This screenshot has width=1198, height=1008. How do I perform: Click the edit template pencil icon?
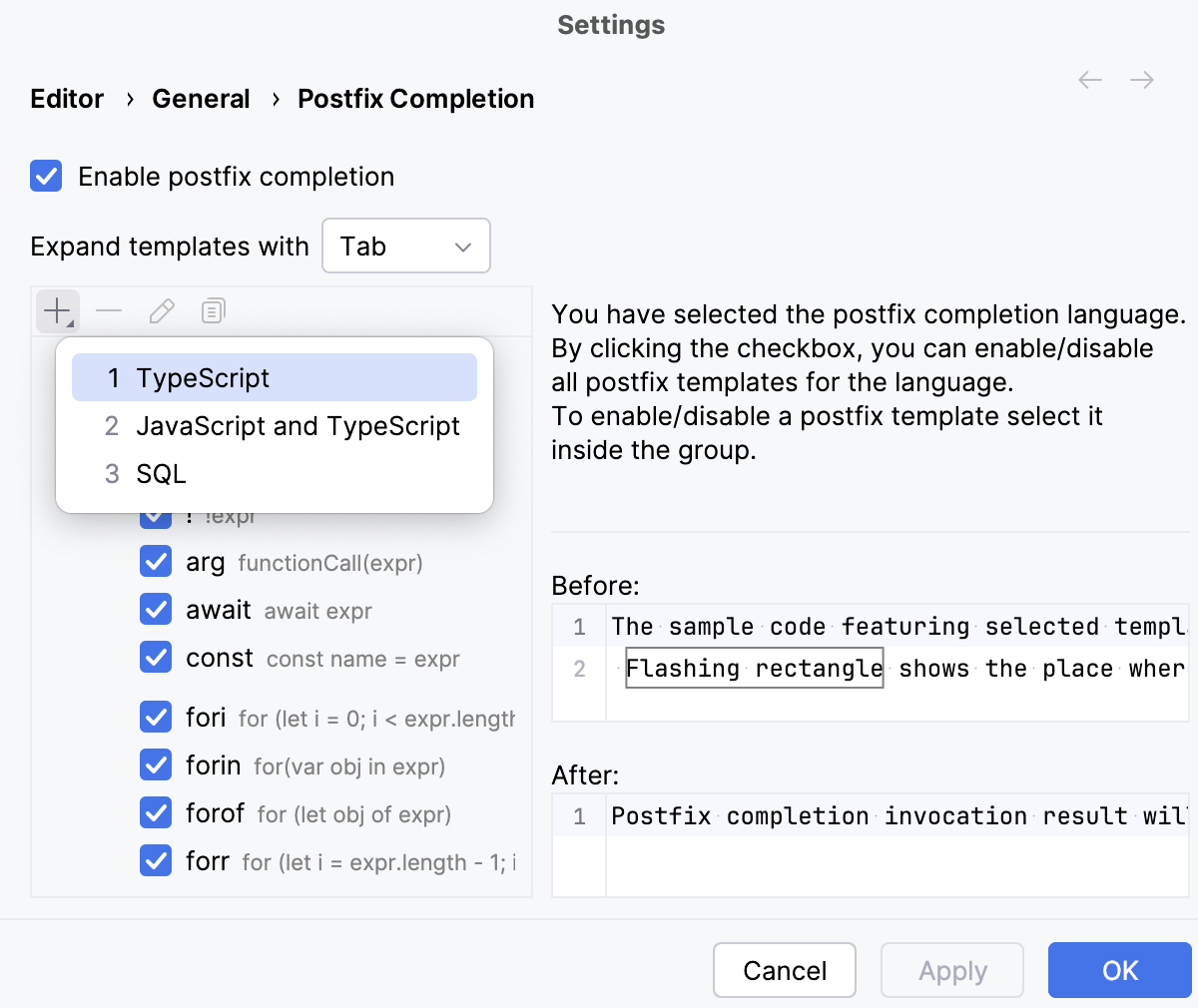(161, 310)
